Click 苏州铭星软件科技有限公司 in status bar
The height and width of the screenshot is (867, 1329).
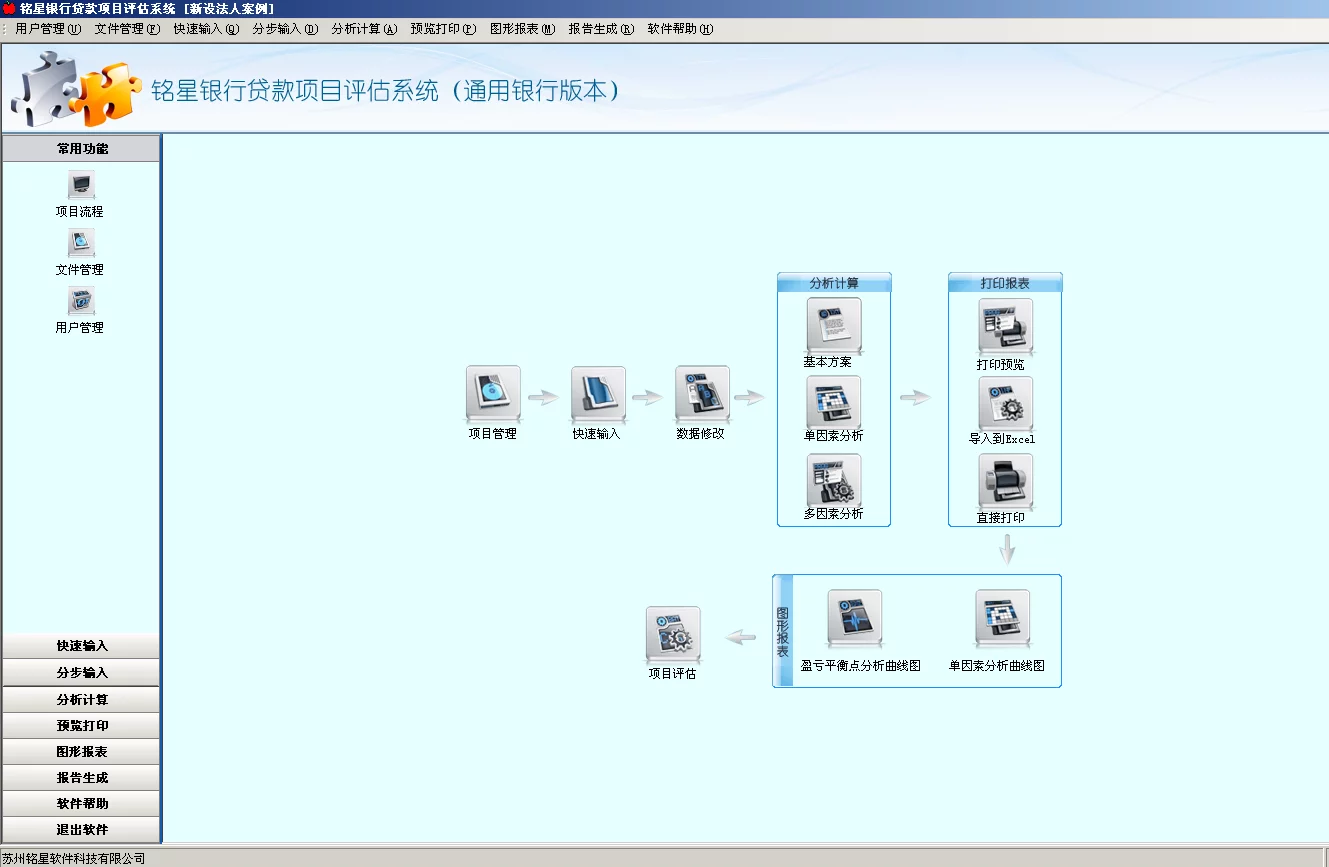74,858
